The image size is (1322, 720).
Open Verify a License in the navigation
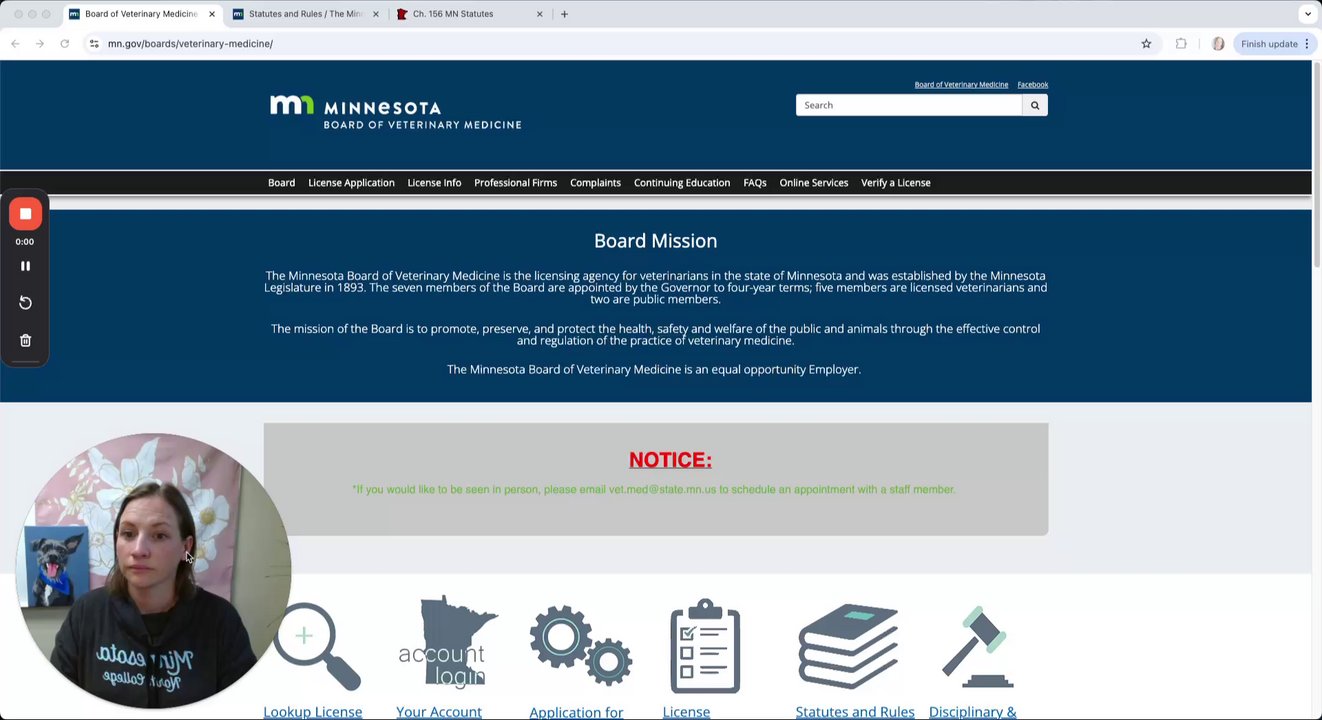click(x=896, y=183)
